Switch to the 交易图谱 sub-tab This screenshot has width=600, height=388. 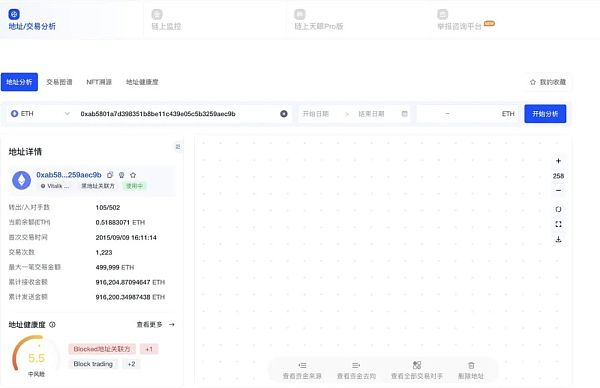click(x=59, y=82)
